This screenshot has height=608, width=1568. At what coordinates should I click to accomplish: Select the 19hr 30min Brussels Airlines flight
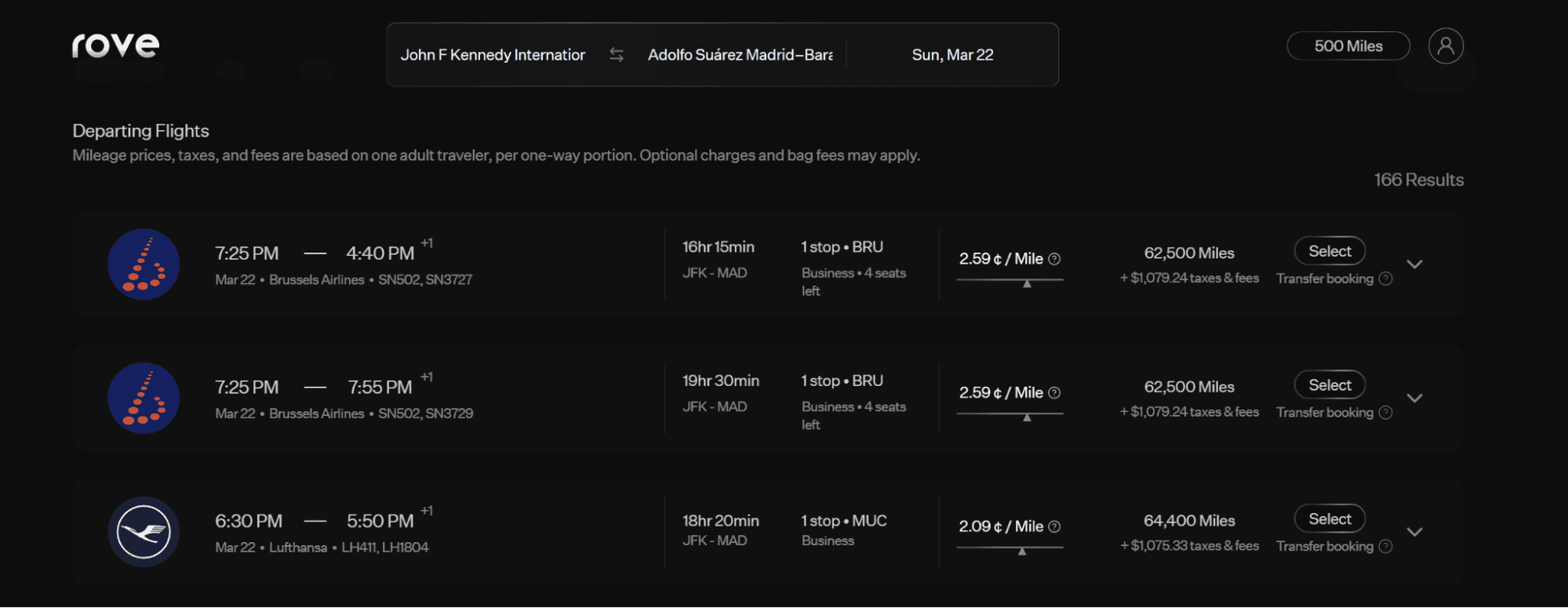click(x=1330, y=385)
